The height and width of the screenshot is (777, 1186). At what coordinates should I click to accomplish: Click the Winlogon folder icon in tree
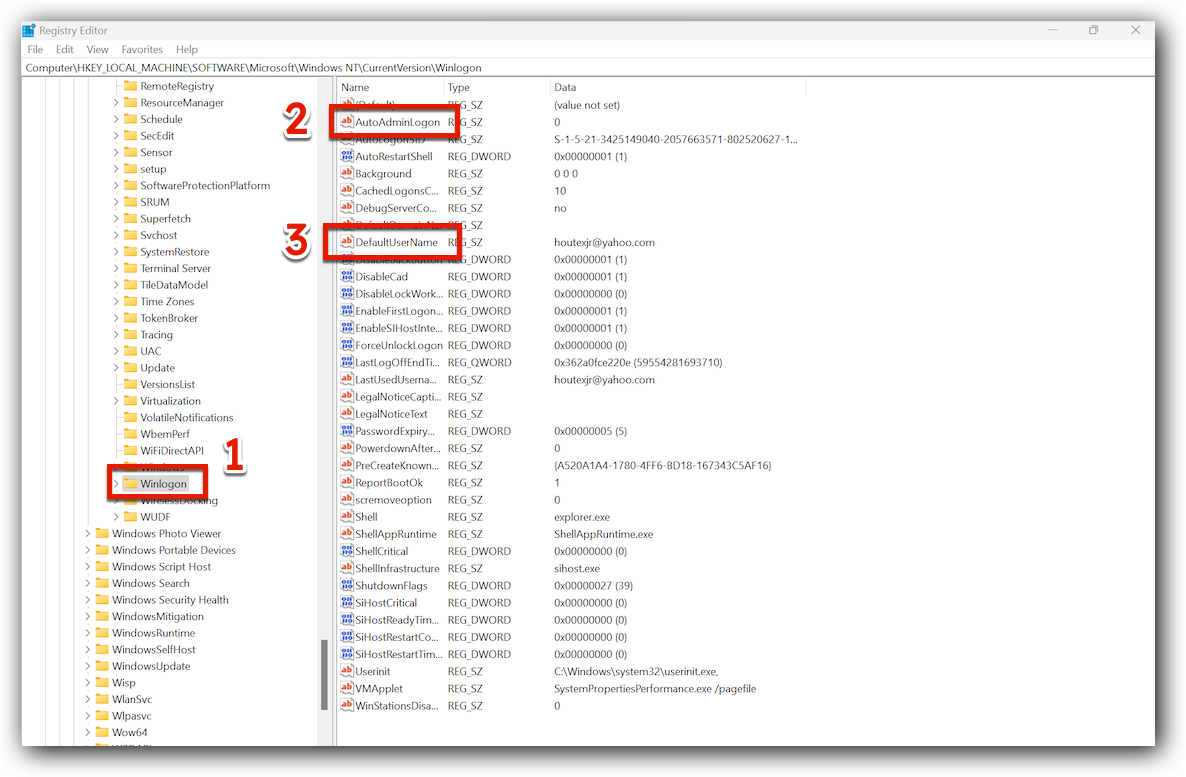click(130, 484)
